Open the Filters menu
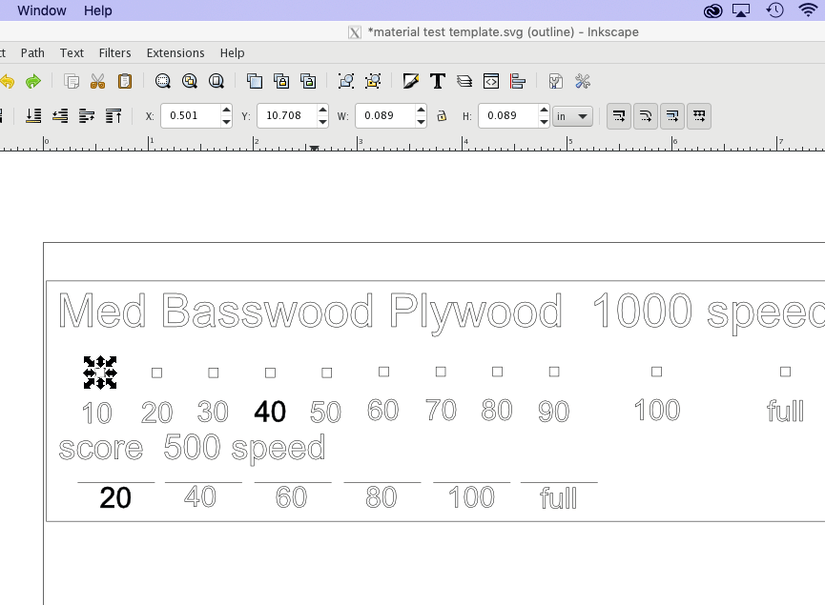The width and height of the screenshot is (825, 605). (114, 53)
